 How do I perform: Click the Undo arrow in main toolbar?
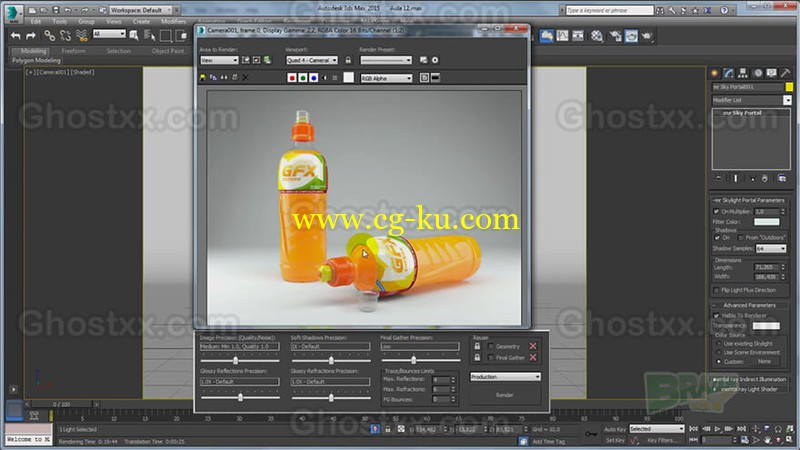click(x=16, y=35)
